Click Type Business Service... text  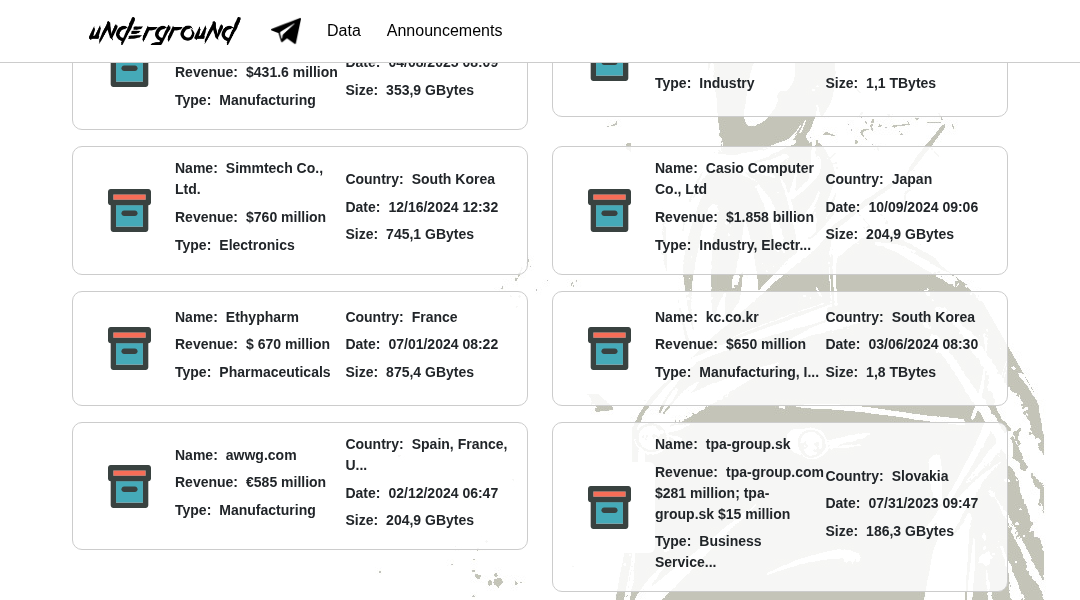click(x=708, y=551)
